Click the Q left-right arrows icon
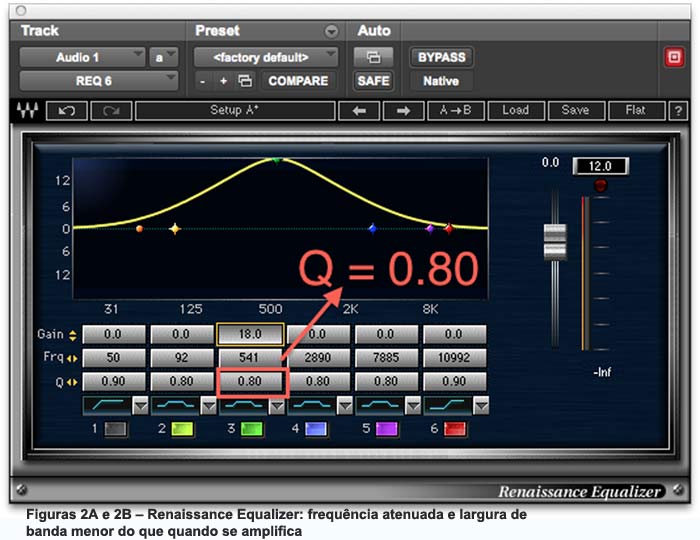Screen dimensions: 700x540 [x=72, y=382]
